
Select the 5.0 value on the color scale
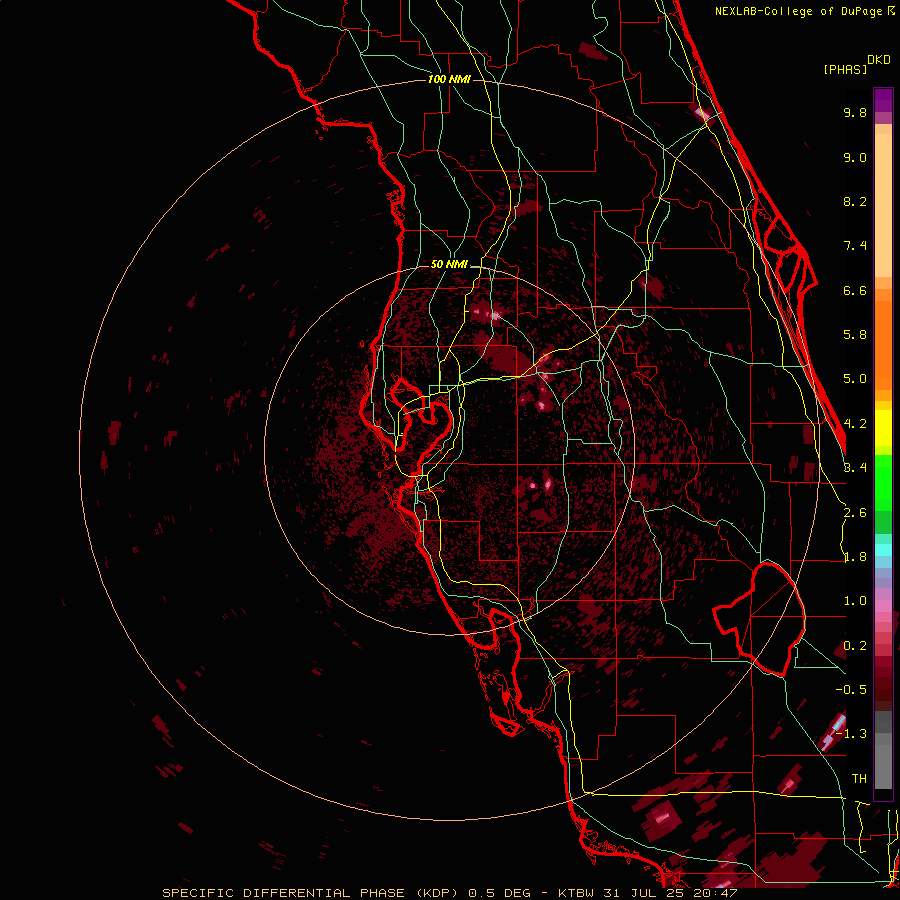pyautogui.click(x=855, y=379)
